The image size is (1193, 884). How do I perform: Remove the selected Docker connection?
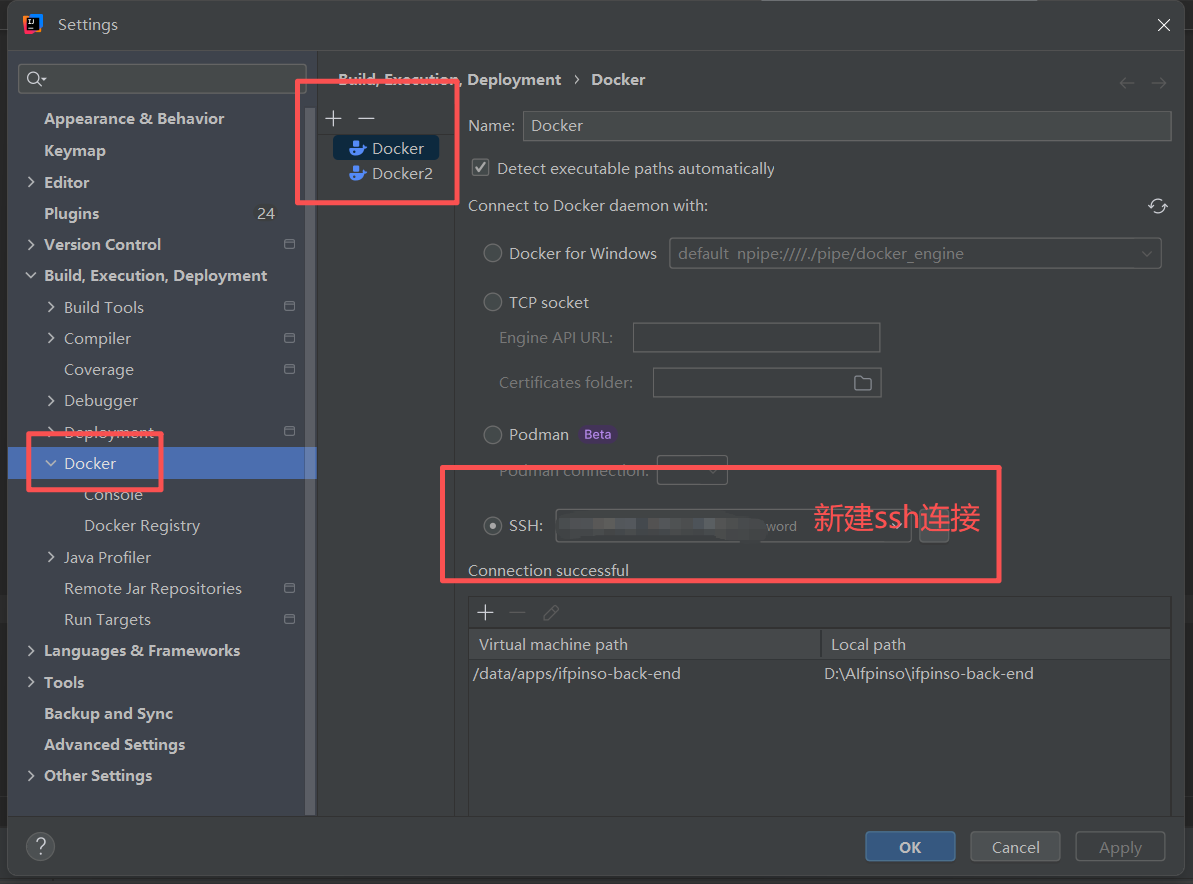pyautogui.click(x=366, y=118)
